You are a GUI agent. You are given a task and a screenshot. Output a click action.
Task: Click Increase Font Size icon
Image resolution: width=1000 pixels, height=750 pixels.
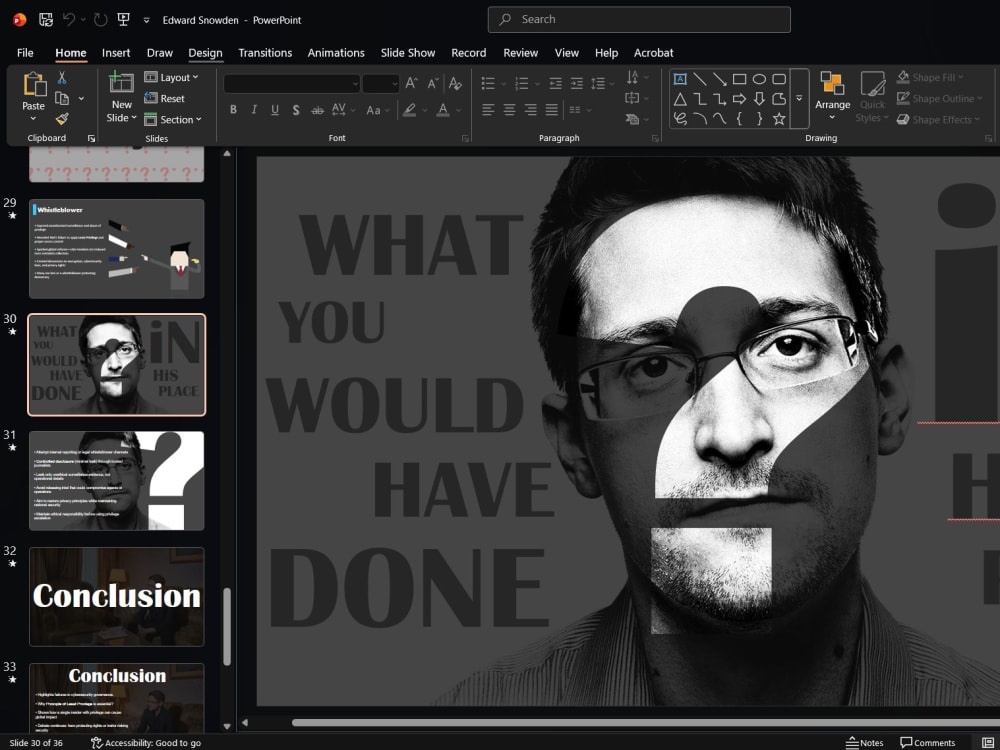[x=411, y=83]
